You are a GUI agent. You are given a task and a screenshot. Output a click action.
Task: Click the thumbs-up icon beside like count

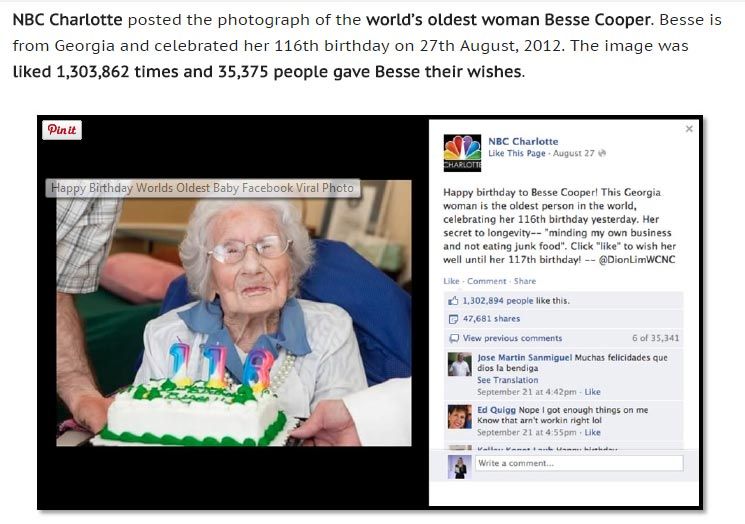(453, 301)
